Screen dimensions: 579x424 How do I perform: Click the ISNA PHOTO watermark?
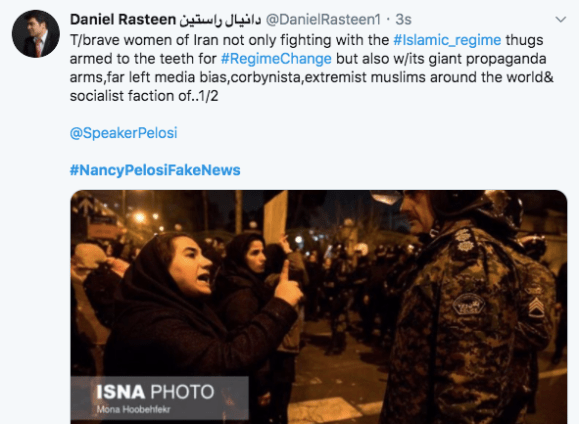[155, 392]
